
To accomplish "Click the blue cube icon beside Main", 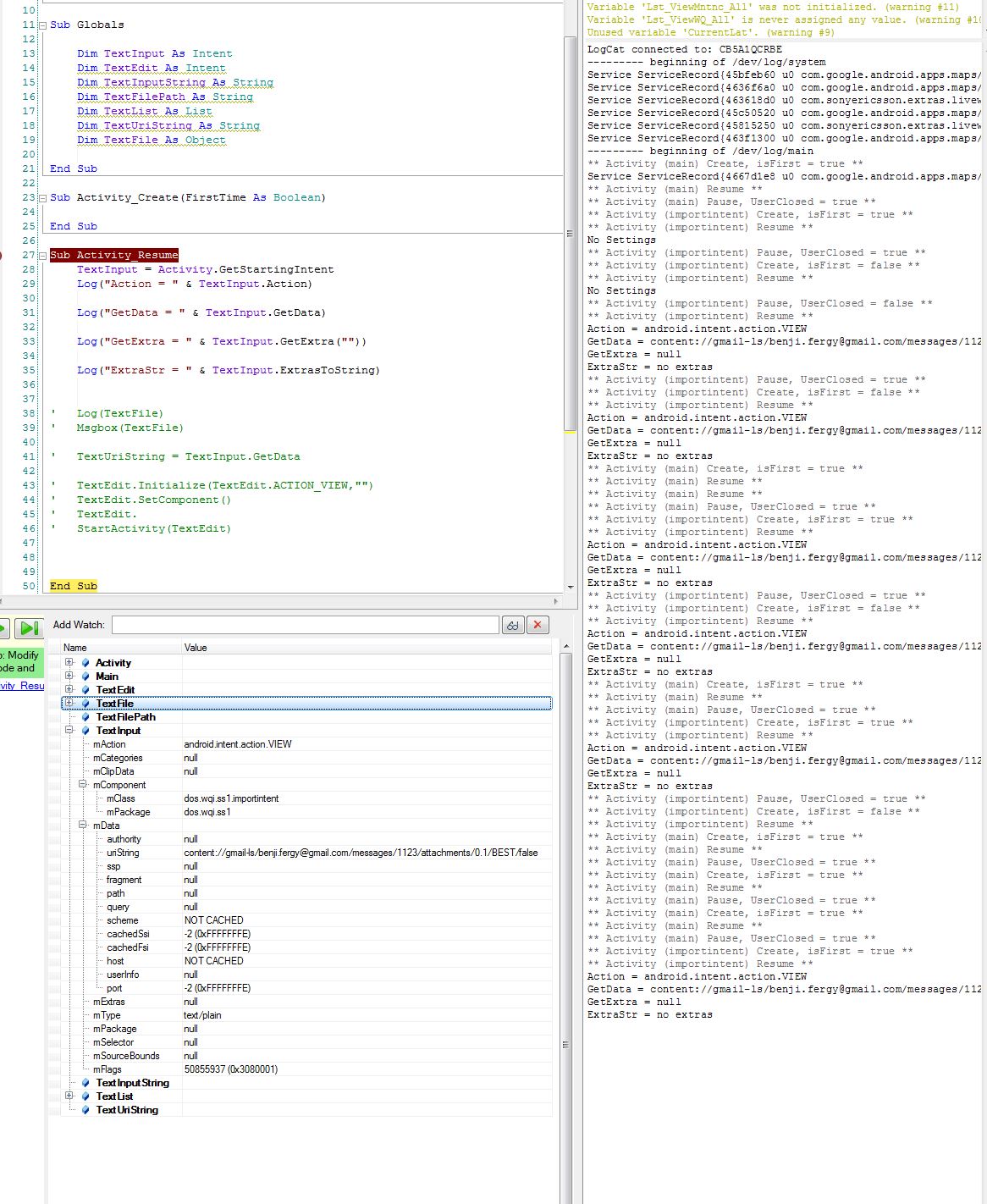I will tap(85, 677).
